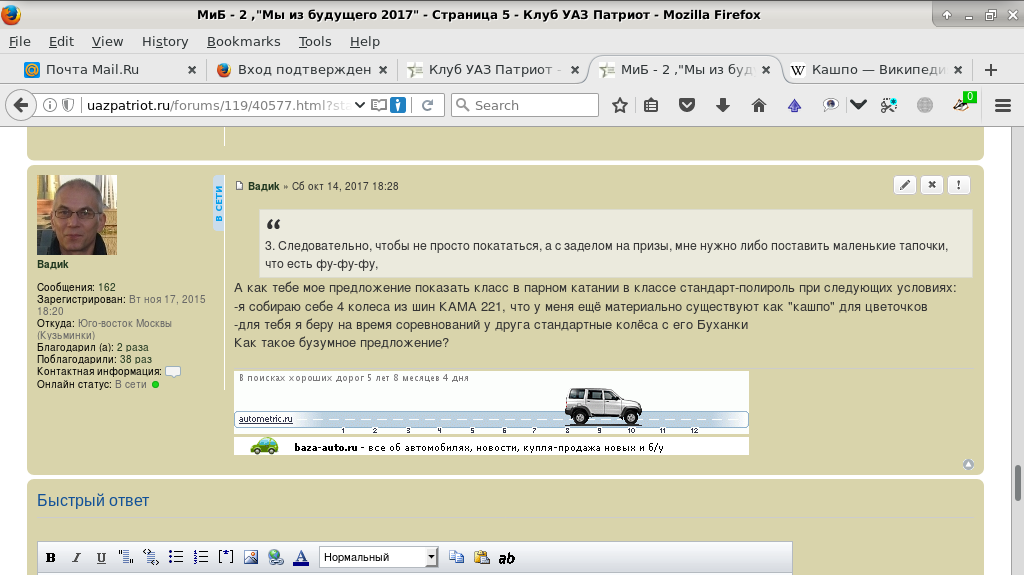This screenshot has height=575, width=1024.
Task: Go to Firefox Home page
Action: tap(758, 105)
